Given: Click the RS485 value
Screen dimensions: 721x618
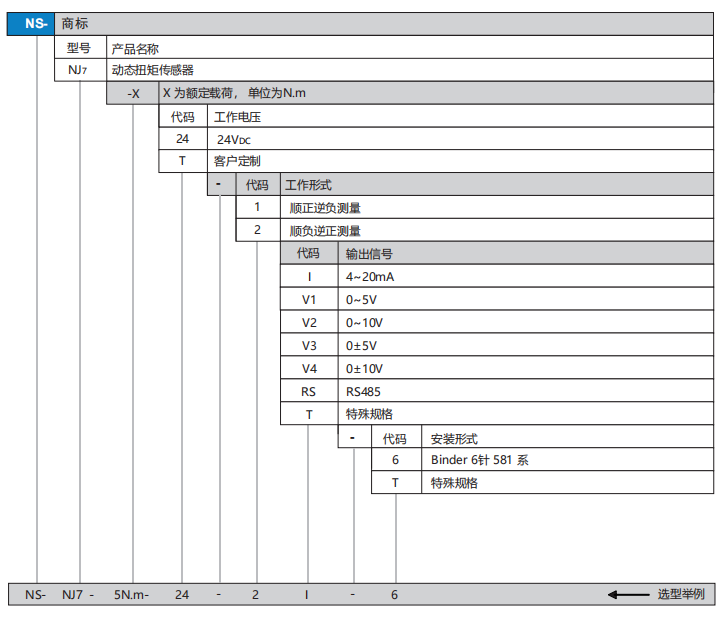Looking at the screenshot, I should [x=363, y=392].
